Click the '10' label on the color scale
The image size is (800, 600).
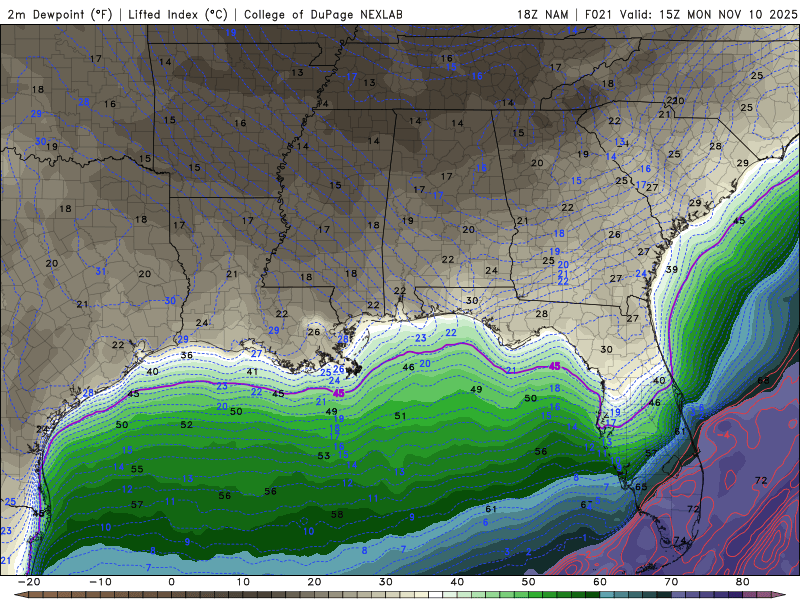243,582
